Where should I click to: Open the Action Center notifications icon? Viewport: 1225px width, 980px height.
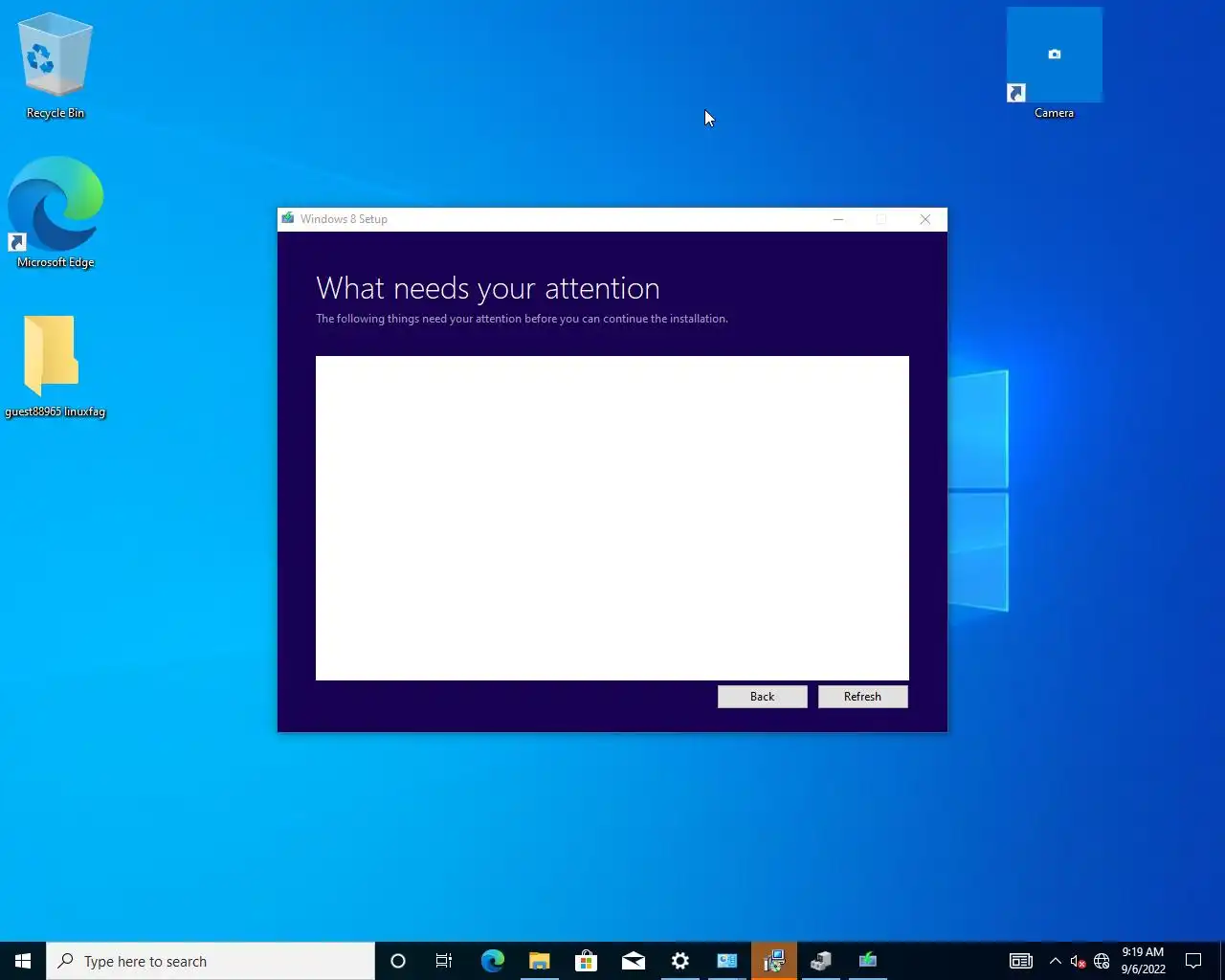coord(1193,961)
